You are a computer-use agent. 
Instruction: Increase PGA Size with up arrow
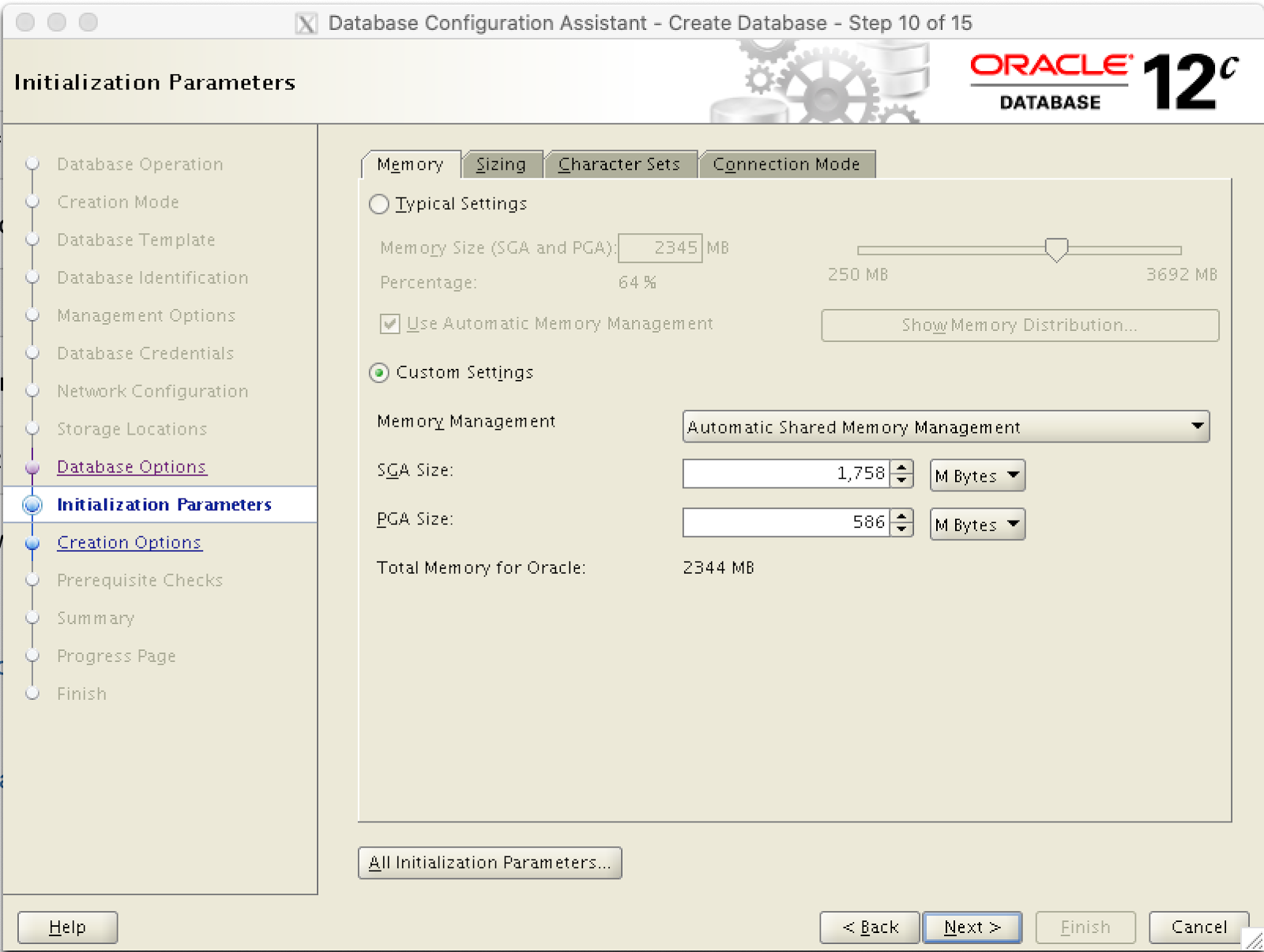coord(901,515)
